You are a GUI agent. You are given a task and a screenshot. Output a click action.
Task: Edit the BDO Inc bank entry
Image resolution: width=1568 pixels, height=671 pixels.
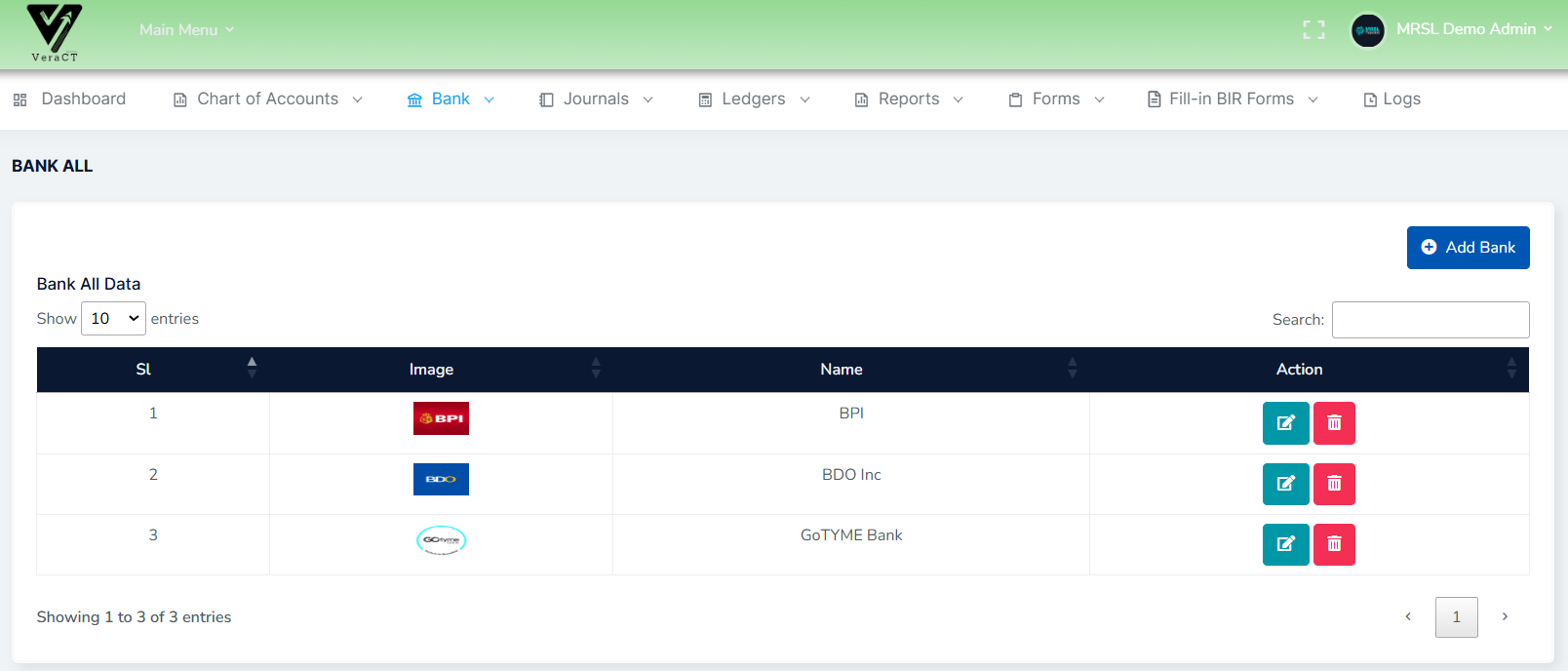click(x=1285, y=484)
